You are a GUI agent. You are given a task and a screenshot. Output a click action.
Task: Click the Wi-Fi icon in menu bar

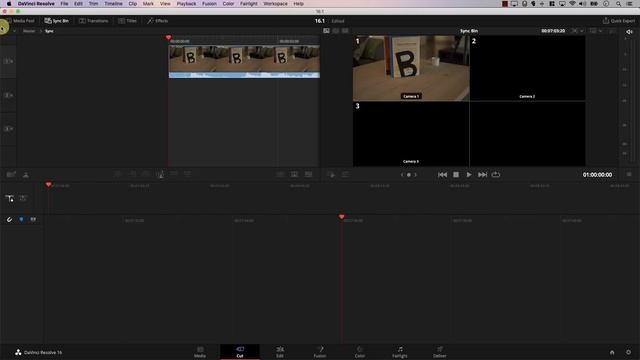point(572,4)
